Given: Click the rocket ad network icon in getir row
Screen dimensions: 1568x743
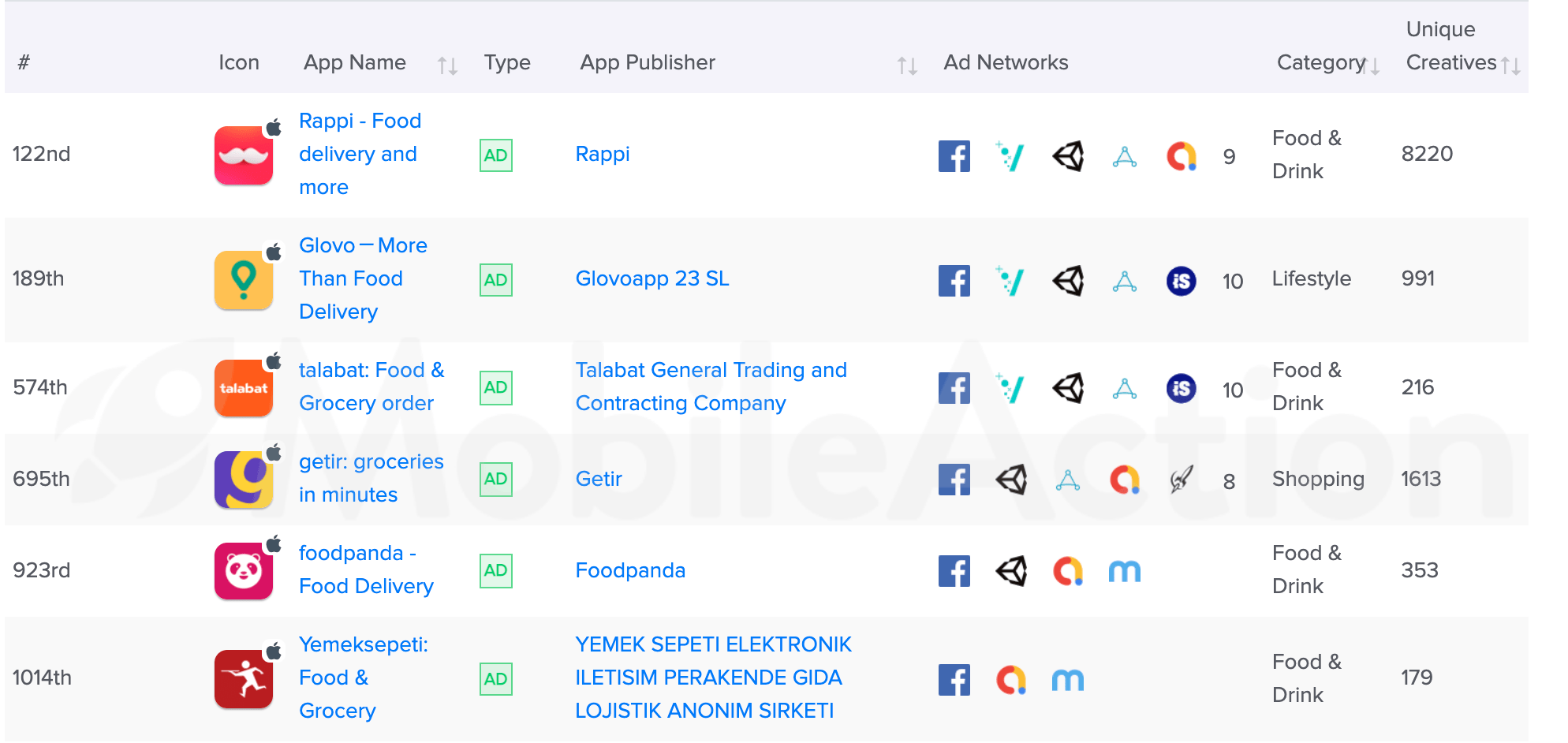Looking at the screenshot, I should click(x=1182, y=479).
